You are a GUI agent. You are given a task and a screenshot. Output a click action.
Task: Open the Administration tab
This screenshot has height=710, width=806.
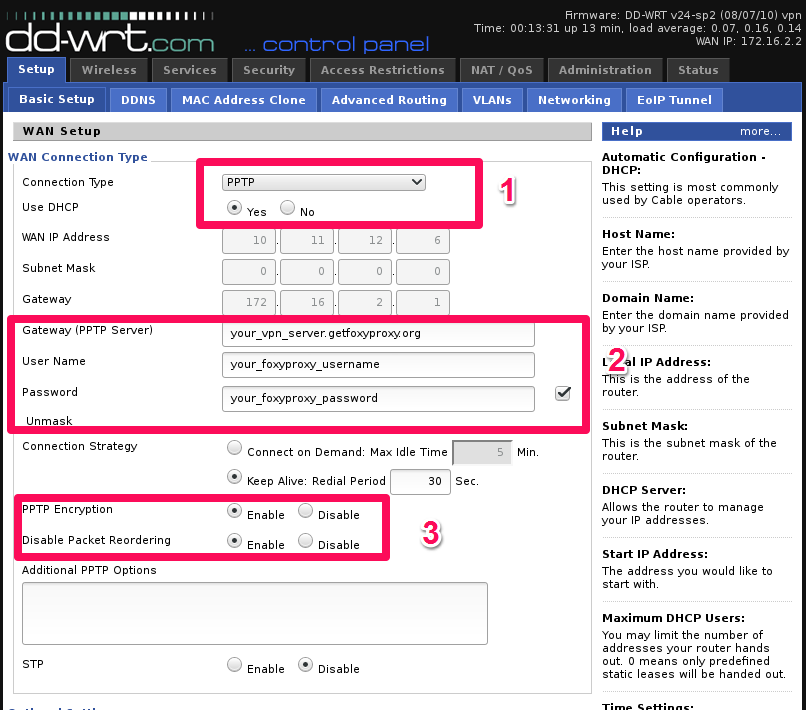pyautogui.click(x=605, y=70)
